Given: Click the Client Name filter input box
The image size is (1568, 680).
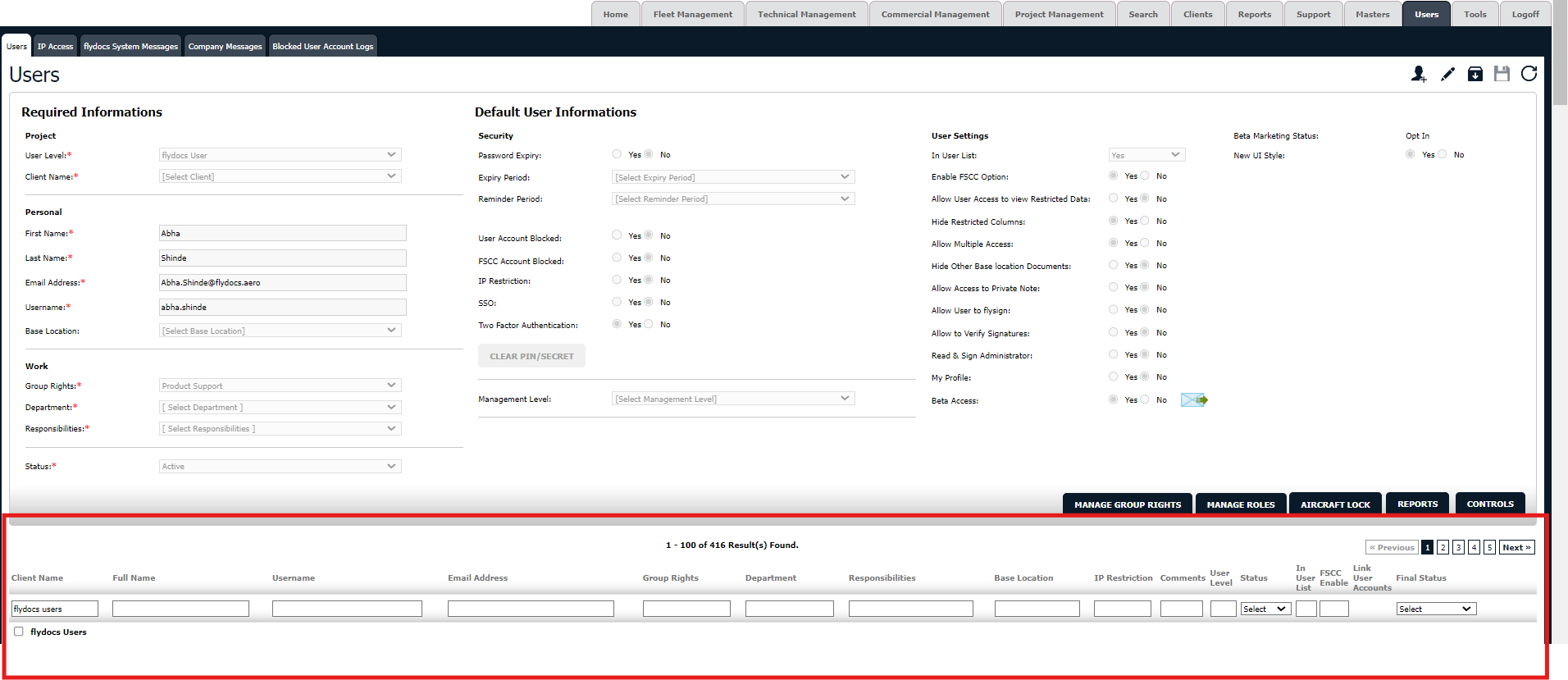Looking at the screenshot, I should pyautogui.click(x=55, y=609).
